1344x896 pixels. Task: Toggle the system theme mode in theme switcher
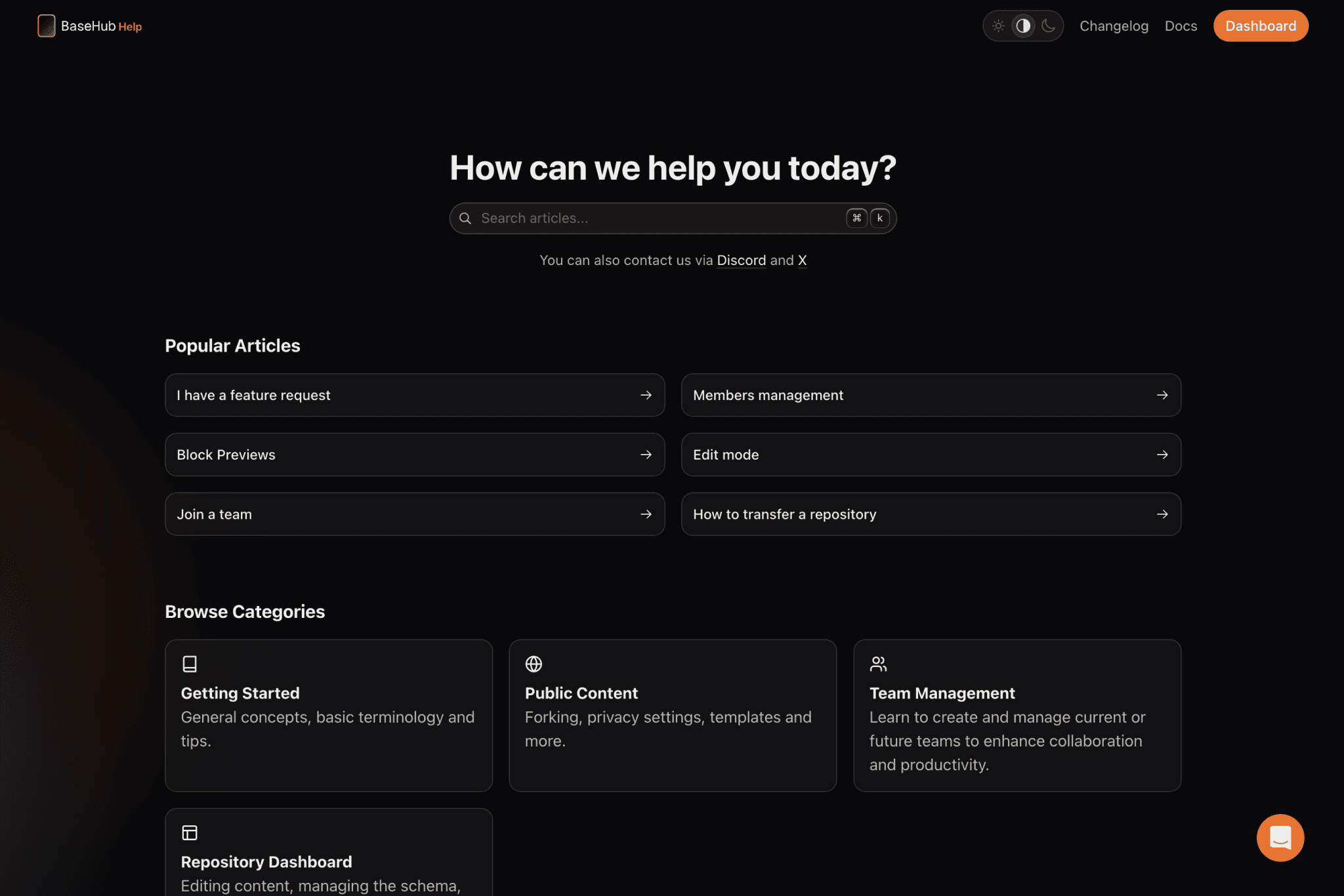1023,26
